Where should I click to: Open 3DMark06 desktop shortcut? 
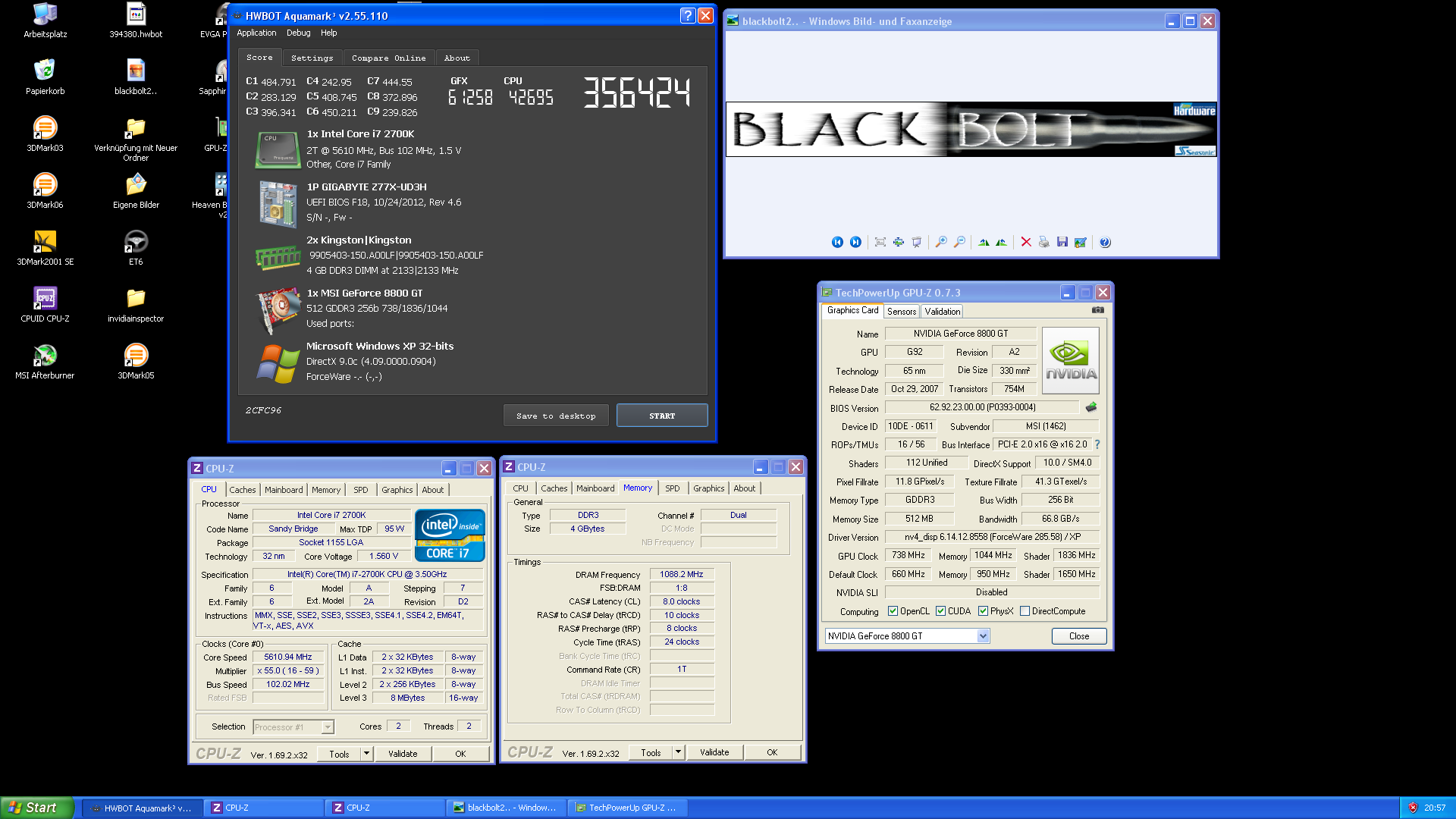click(x=45, y=190)
